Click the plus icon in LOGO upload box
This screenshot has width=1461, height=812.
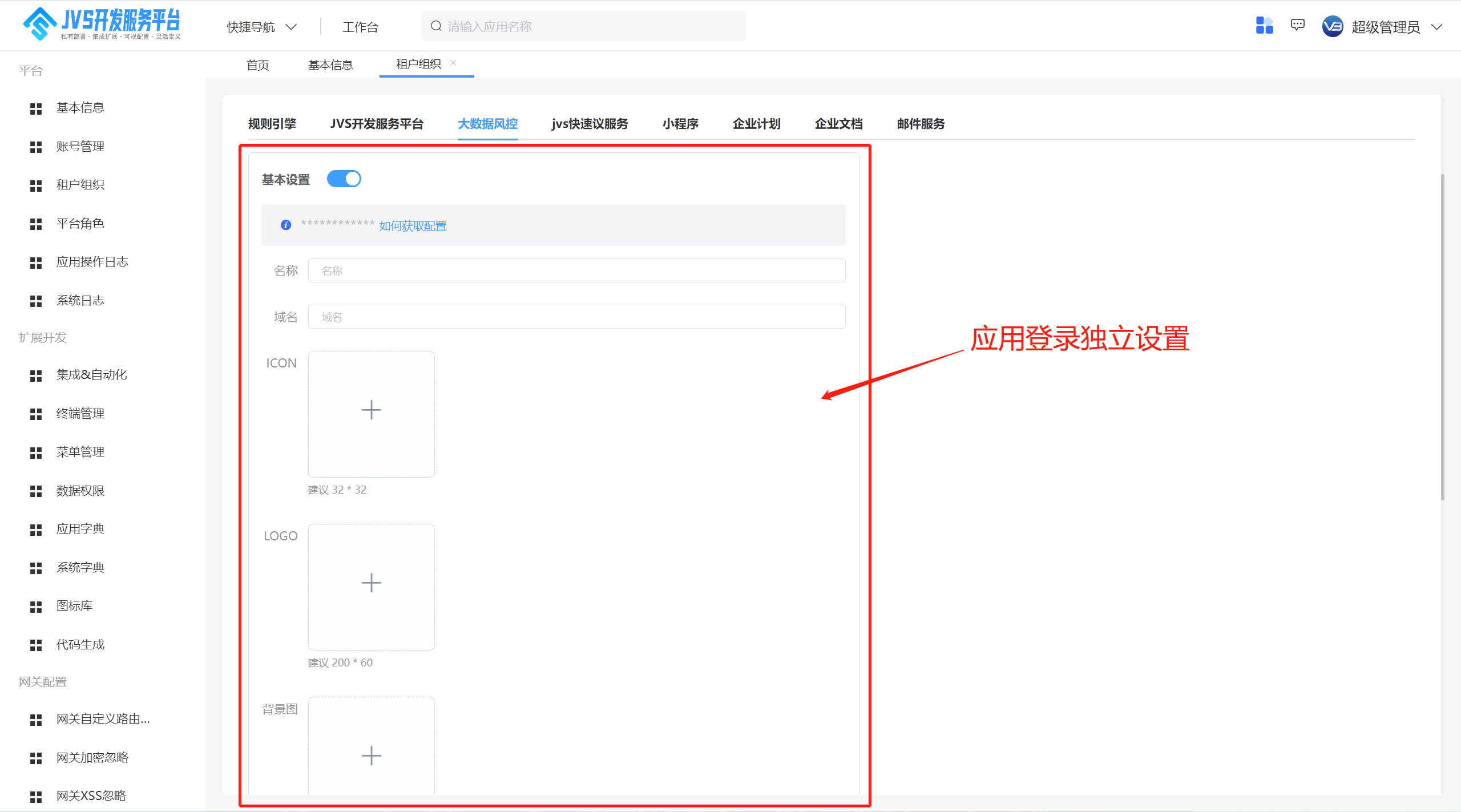[x=371, y=583]
